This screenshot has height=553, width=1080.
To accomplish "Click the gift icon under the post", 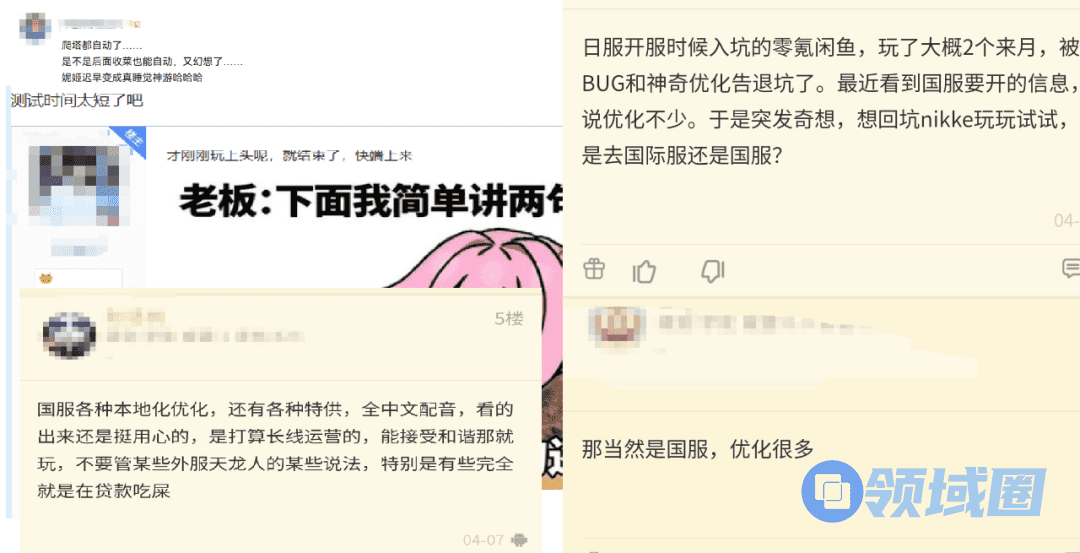I will click(x=593, y=269).
